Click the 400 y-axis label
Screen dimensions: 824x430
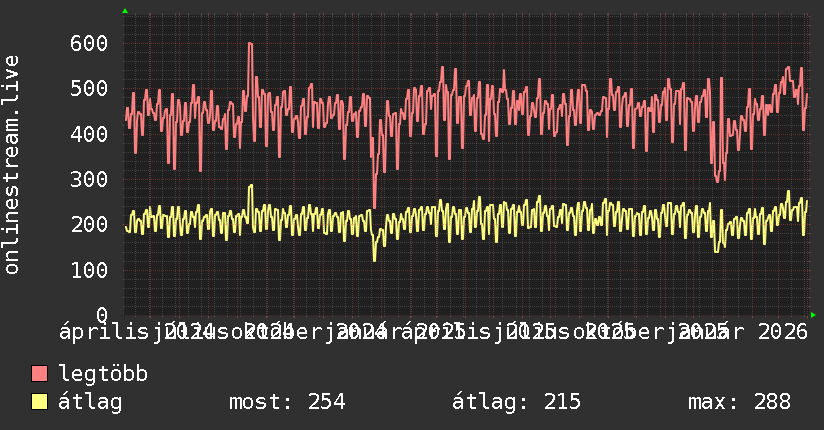(89, 134)
